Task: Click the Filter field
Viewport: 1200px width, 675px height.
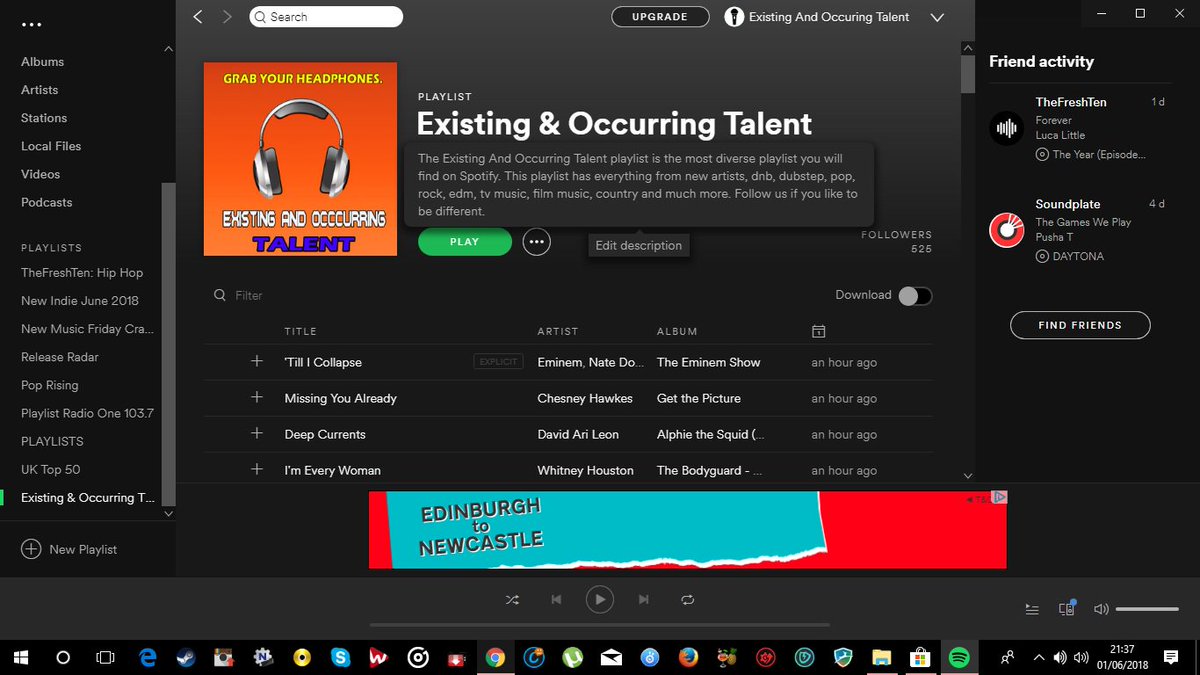Action: pos(248,296)
